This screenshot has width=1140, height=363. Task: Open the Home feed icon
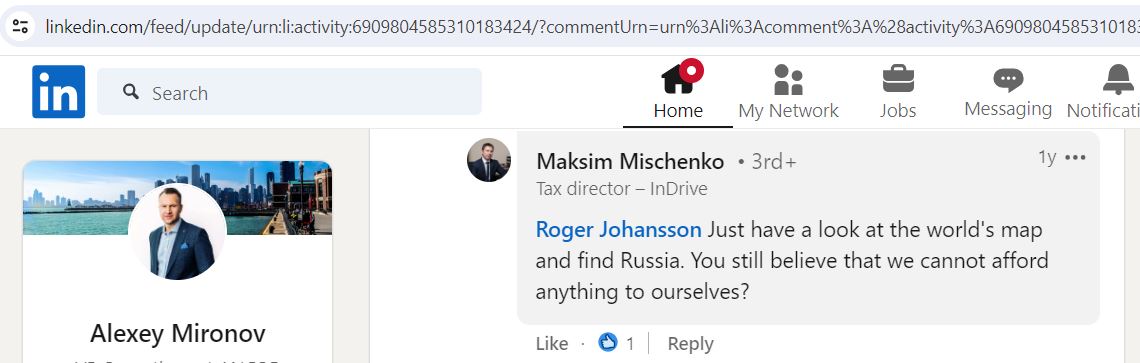click(678, 78)
